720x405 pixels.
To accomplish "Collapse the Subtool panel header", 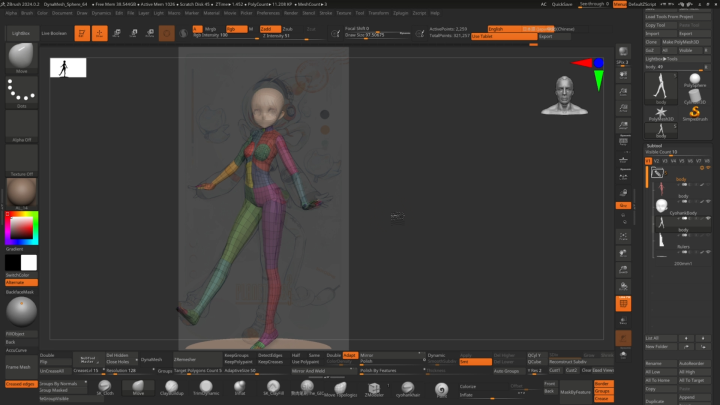I will click(x=656, y=145).
